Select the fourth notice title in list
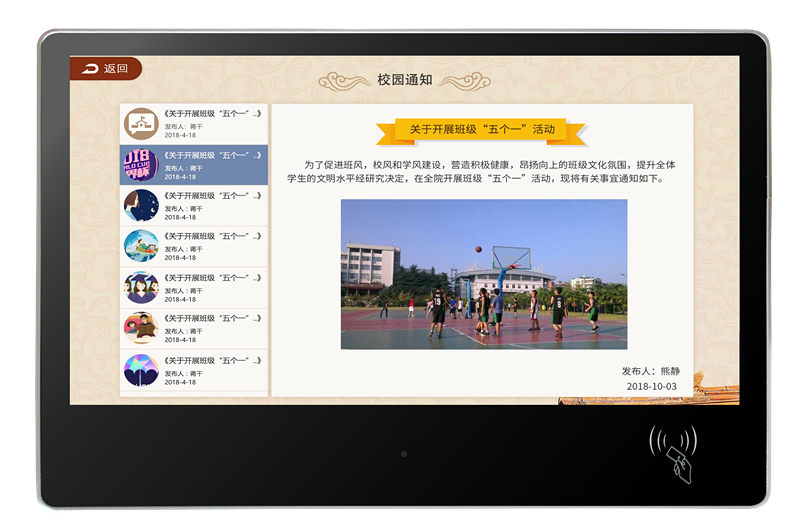Screen dimensions: 800x526 point(212,237)
